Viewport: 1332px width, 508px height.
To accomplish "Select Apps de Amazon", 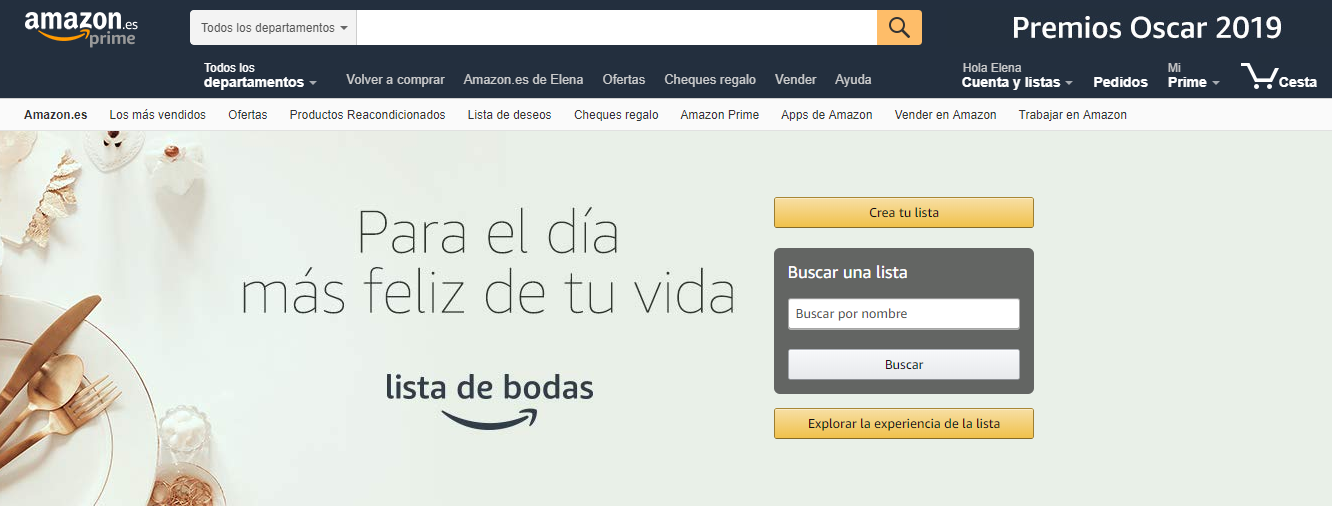I will [827, 115].
